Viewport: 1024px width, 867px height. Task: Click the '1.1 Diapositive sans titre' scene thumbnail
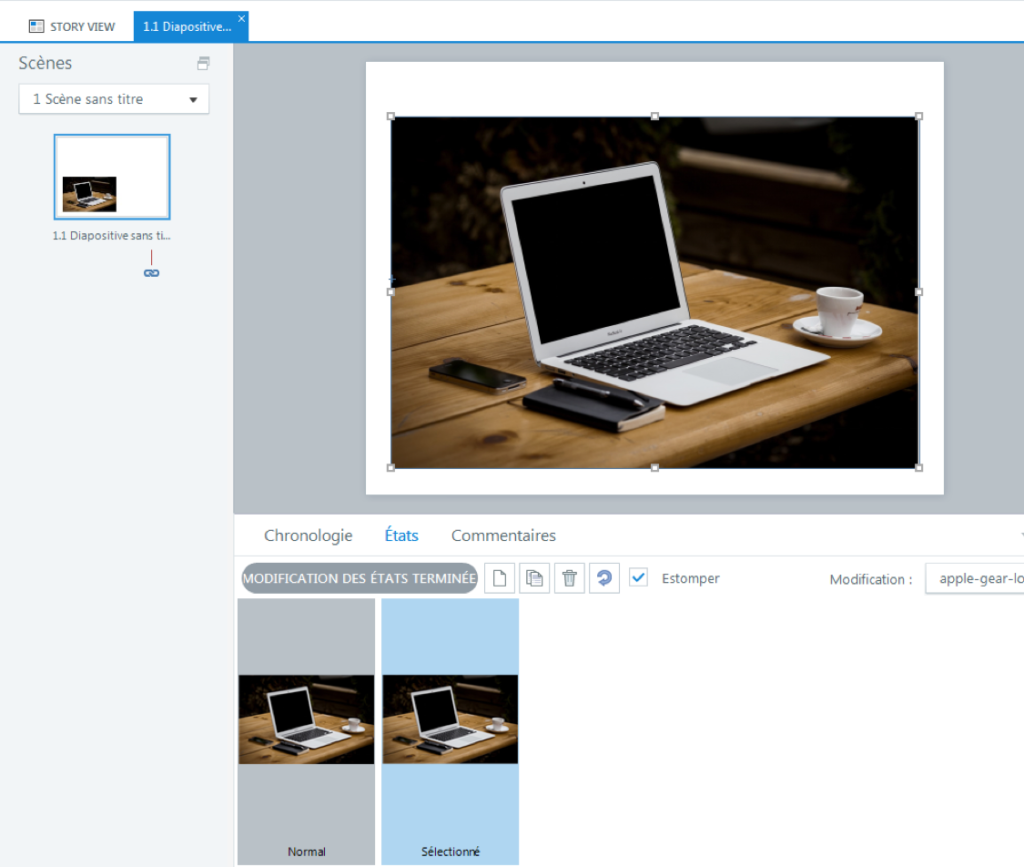111,177
